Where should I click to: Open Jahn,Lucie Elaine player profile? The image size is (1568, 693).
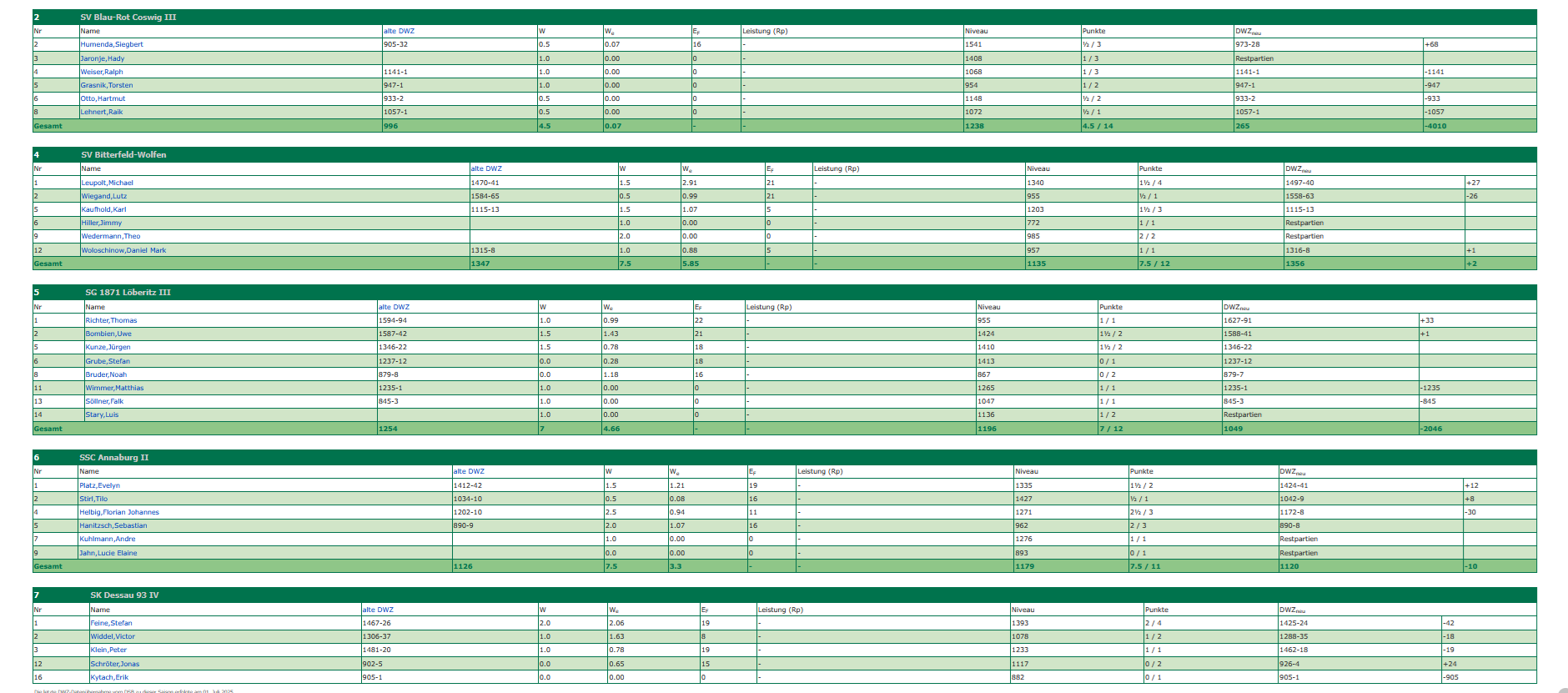click(108, 553)
